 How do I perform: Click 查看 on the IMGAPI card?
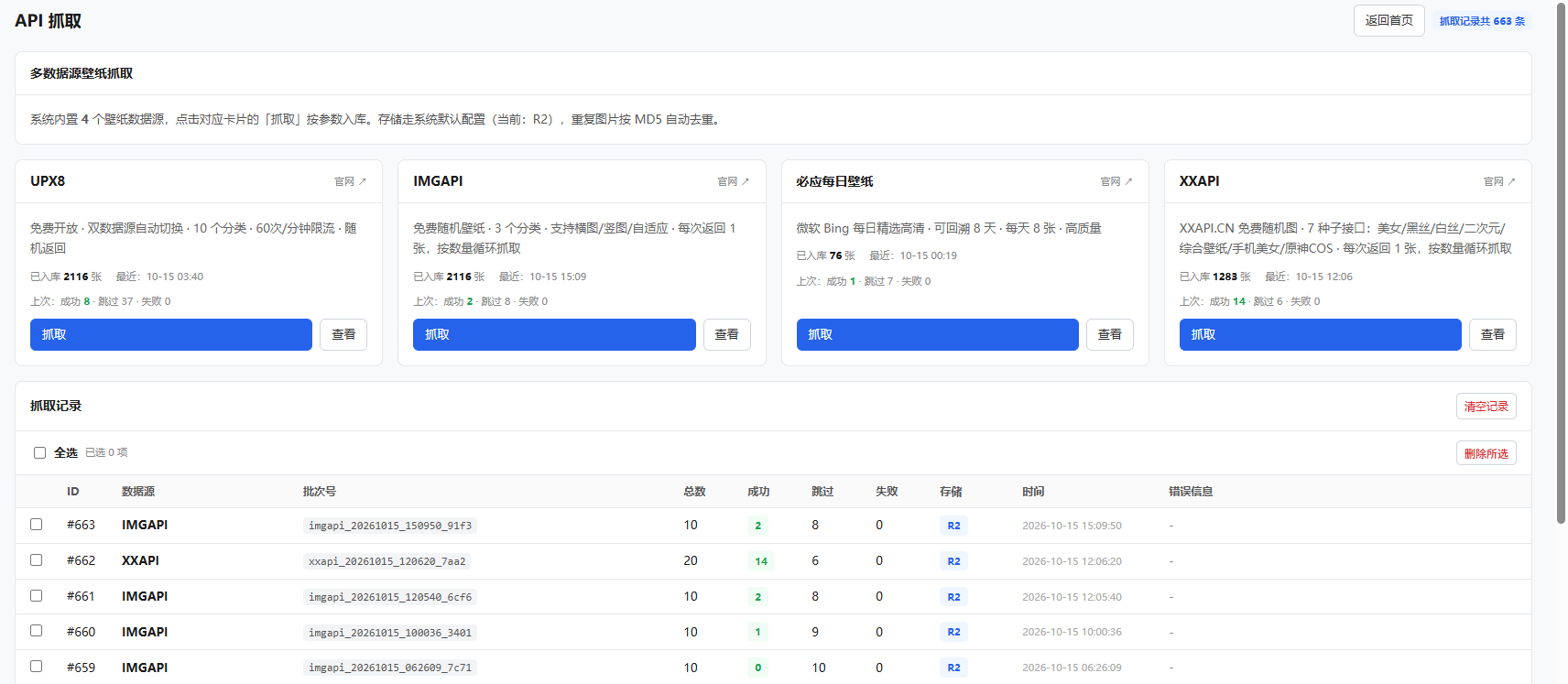(727, 334)
